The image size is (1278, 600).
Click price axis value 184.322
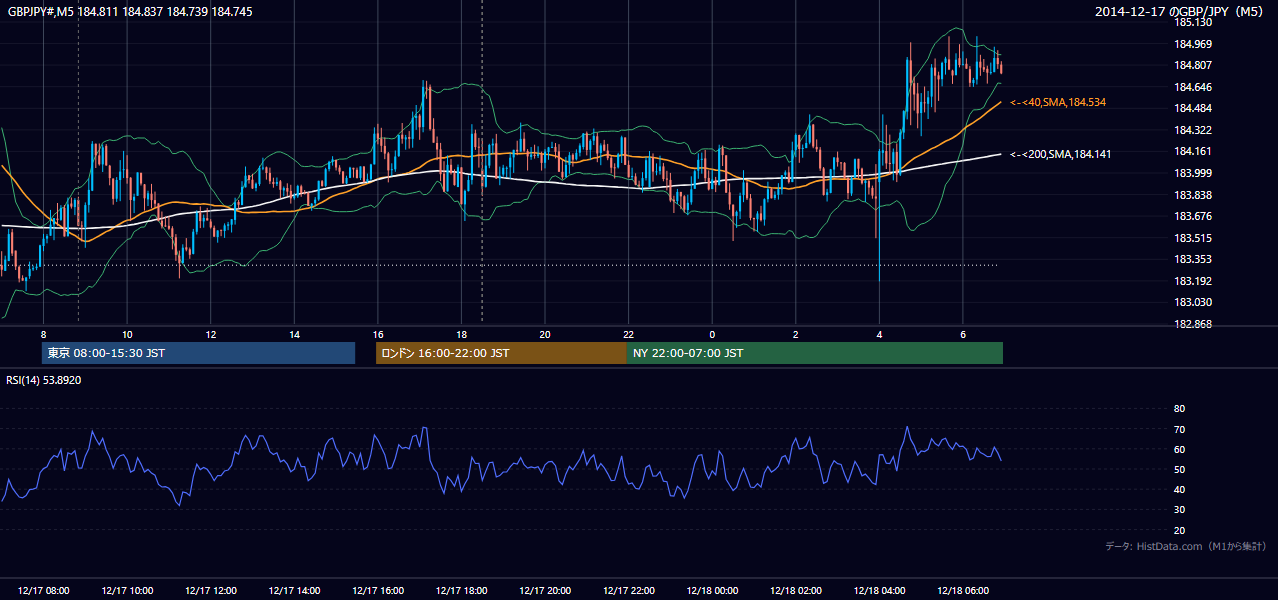[1192, 130]
